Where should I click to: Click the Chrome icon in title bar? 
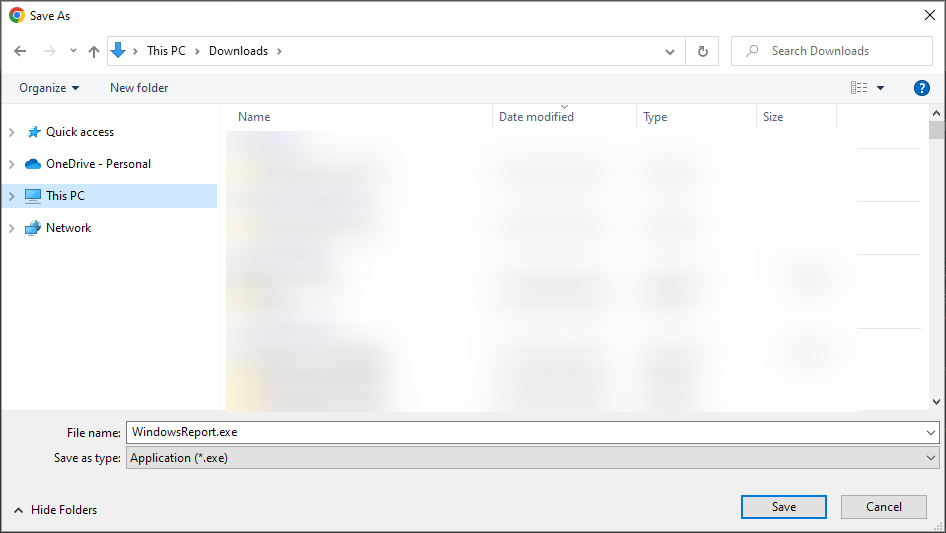pyautogui.click(x=17, y=16)
